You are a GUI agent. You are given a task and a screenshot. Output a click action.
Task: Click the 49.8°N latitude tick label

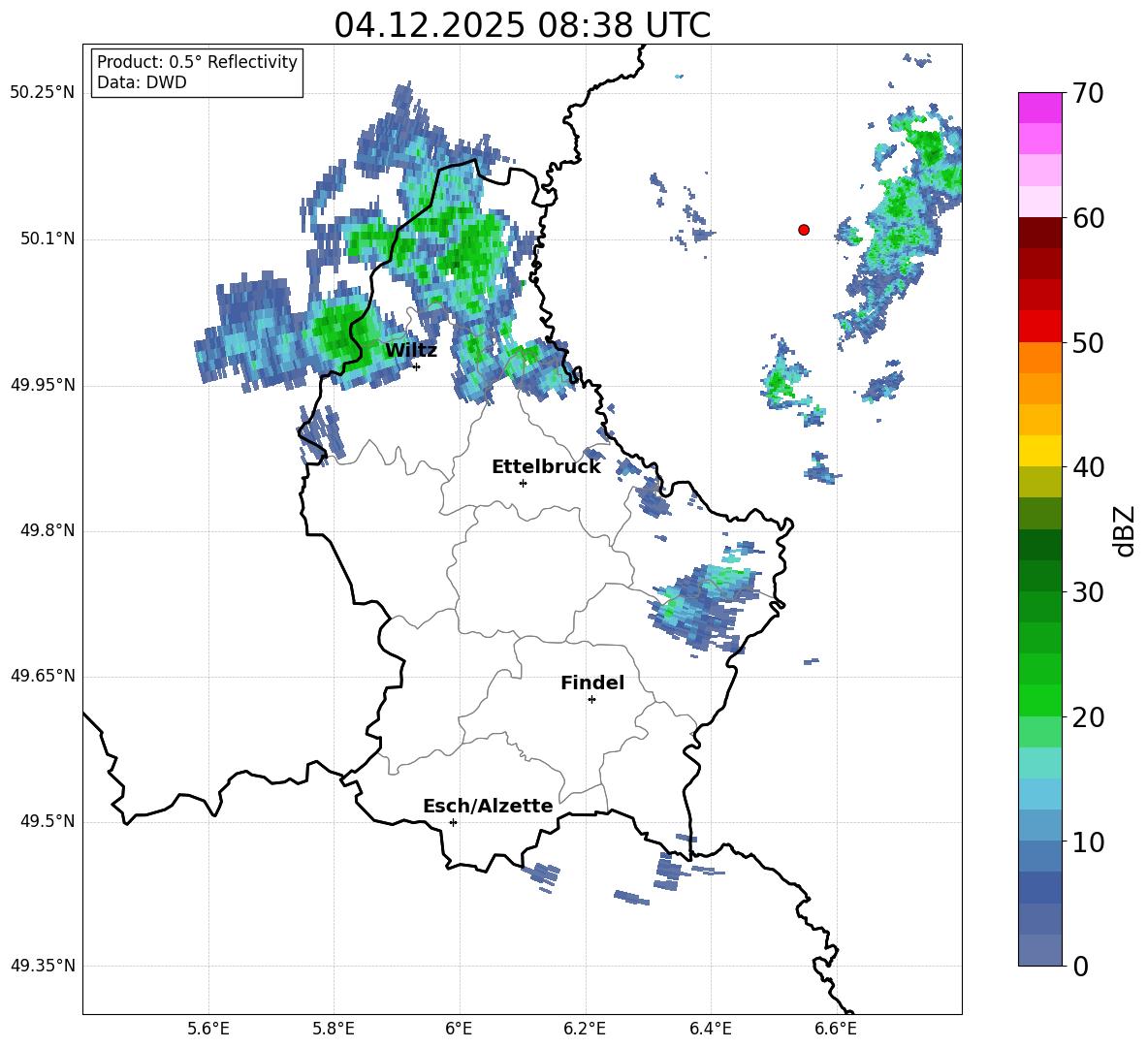click(48, 530)
